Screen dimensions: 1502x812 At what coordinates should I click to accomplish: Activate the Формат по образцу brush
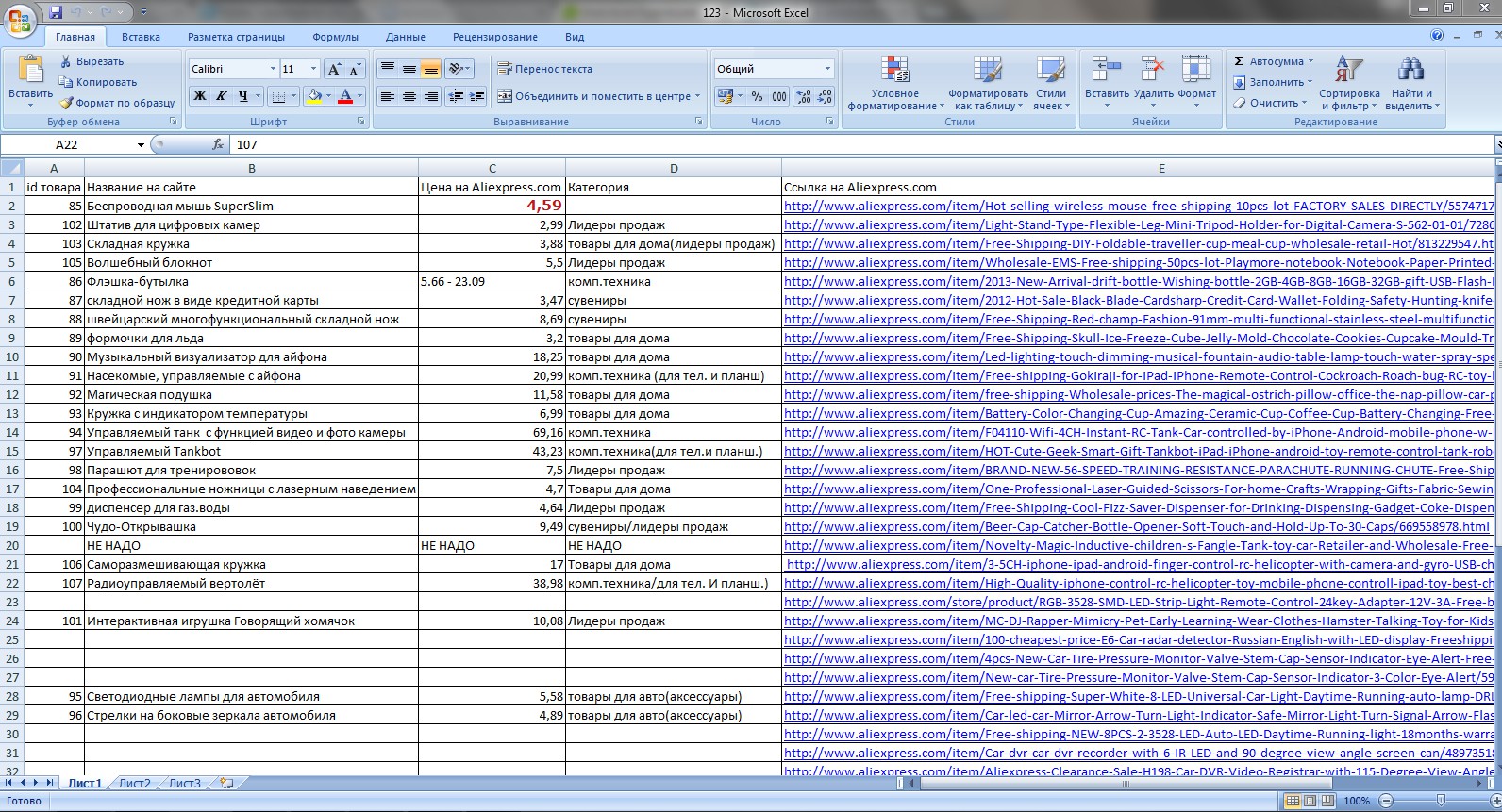coord(65,103)
